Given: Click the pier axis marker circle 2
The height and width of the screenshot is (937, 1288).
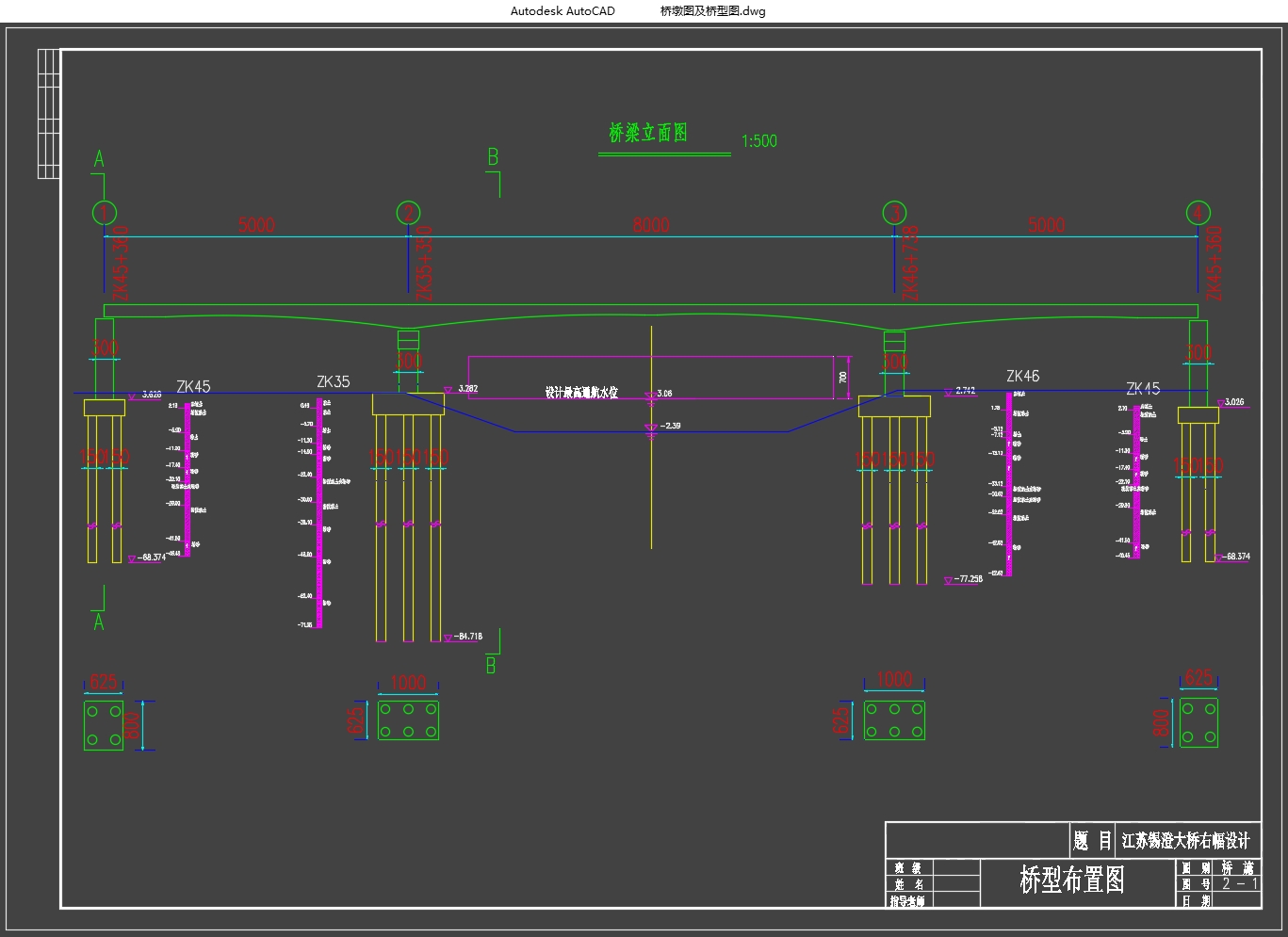Looking at the screenshot, I should pos(408,213).
